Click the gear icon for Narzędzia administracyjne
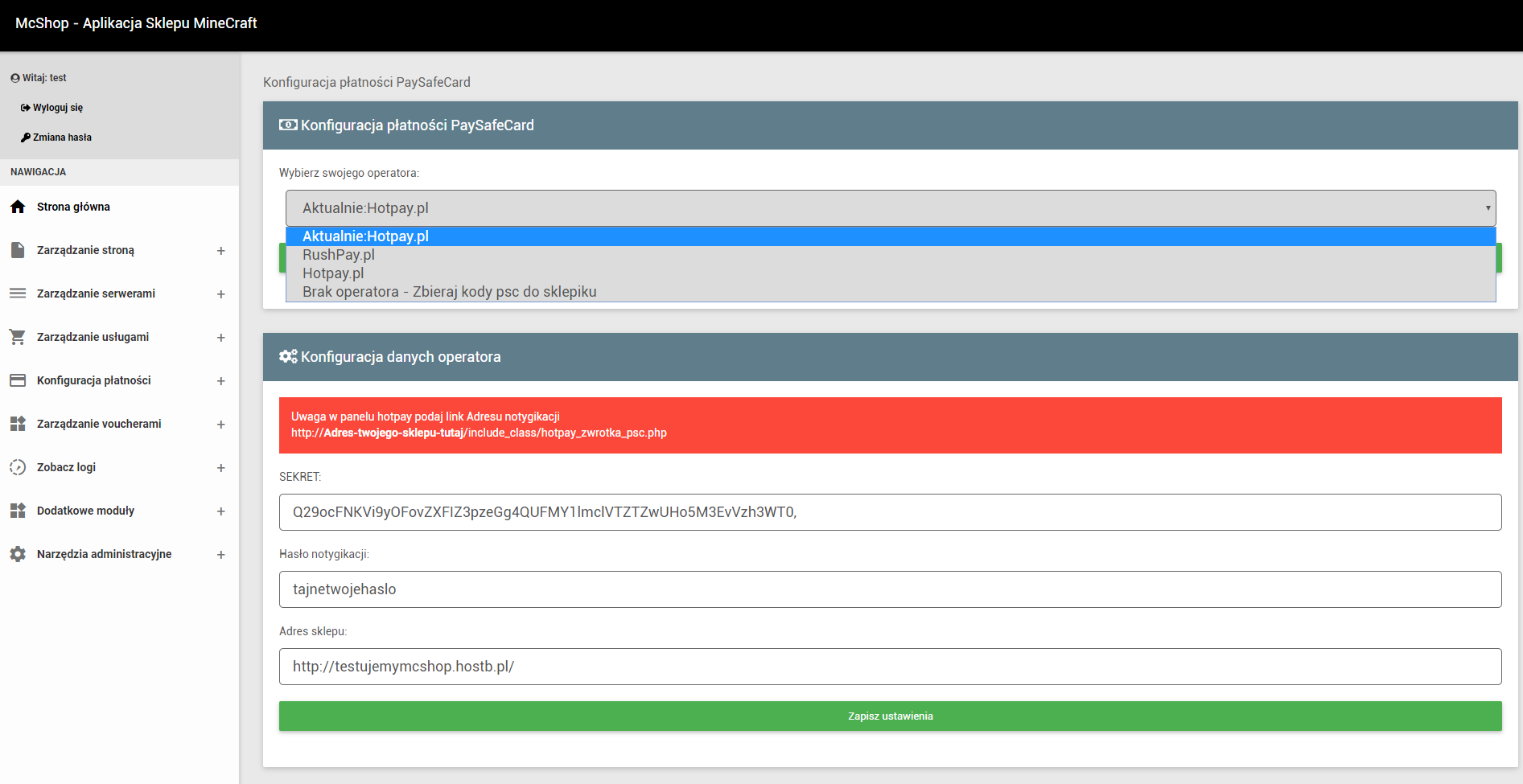 point(18,554)
